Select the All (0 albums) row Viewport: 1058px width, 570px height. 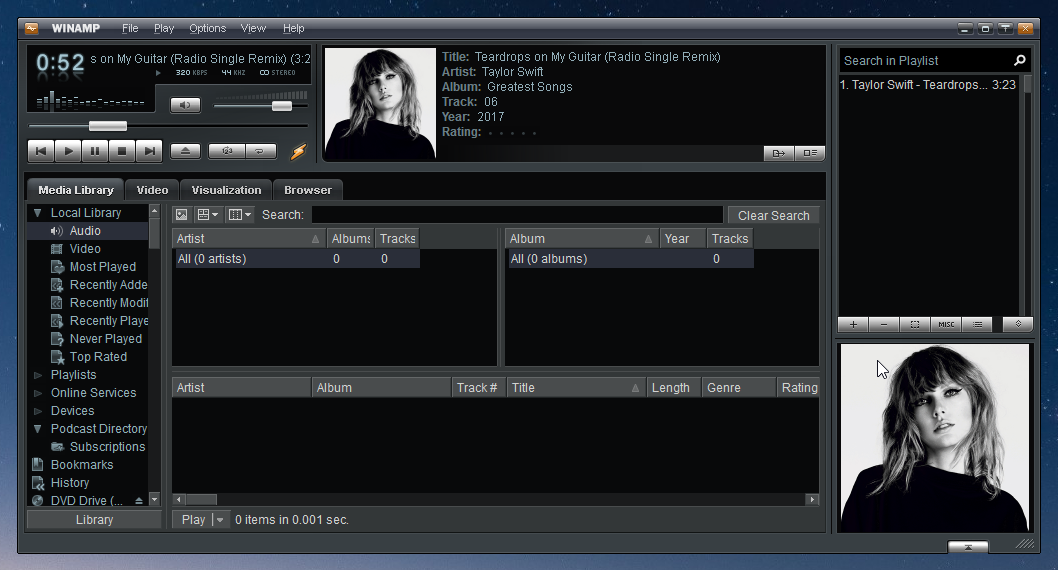point(630,259)
